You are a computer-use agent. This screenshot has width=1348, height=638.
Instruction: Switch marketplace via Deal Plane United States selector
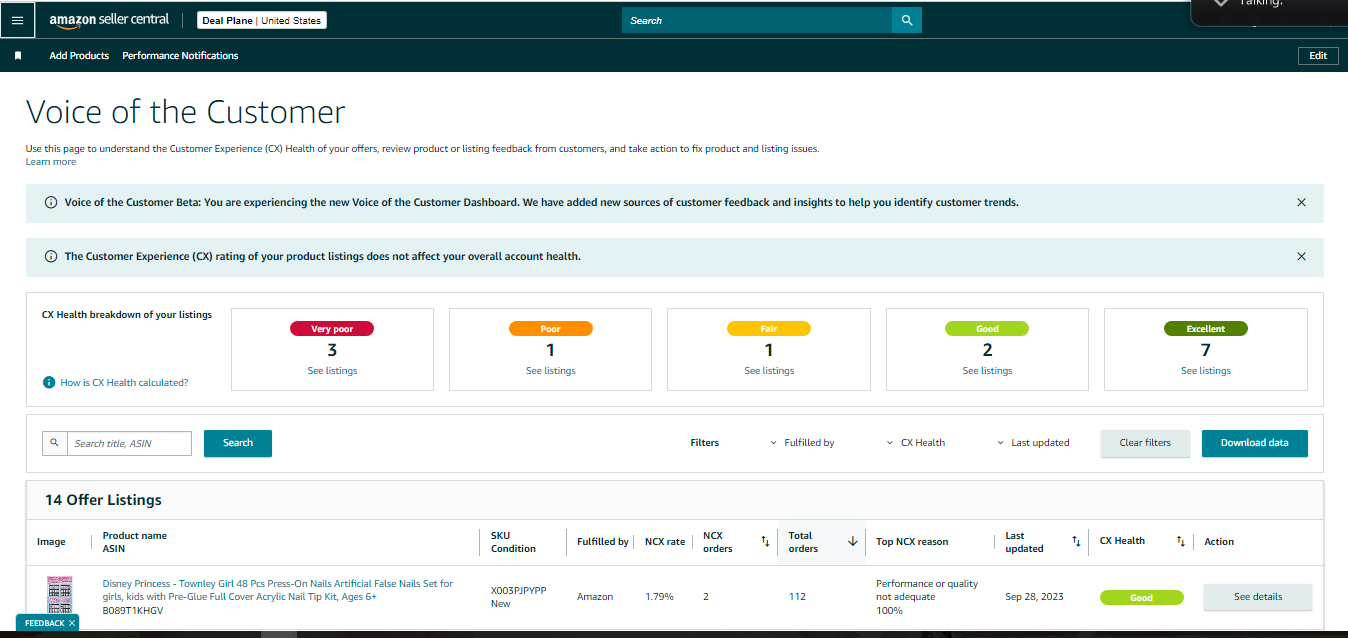(261, 20)
